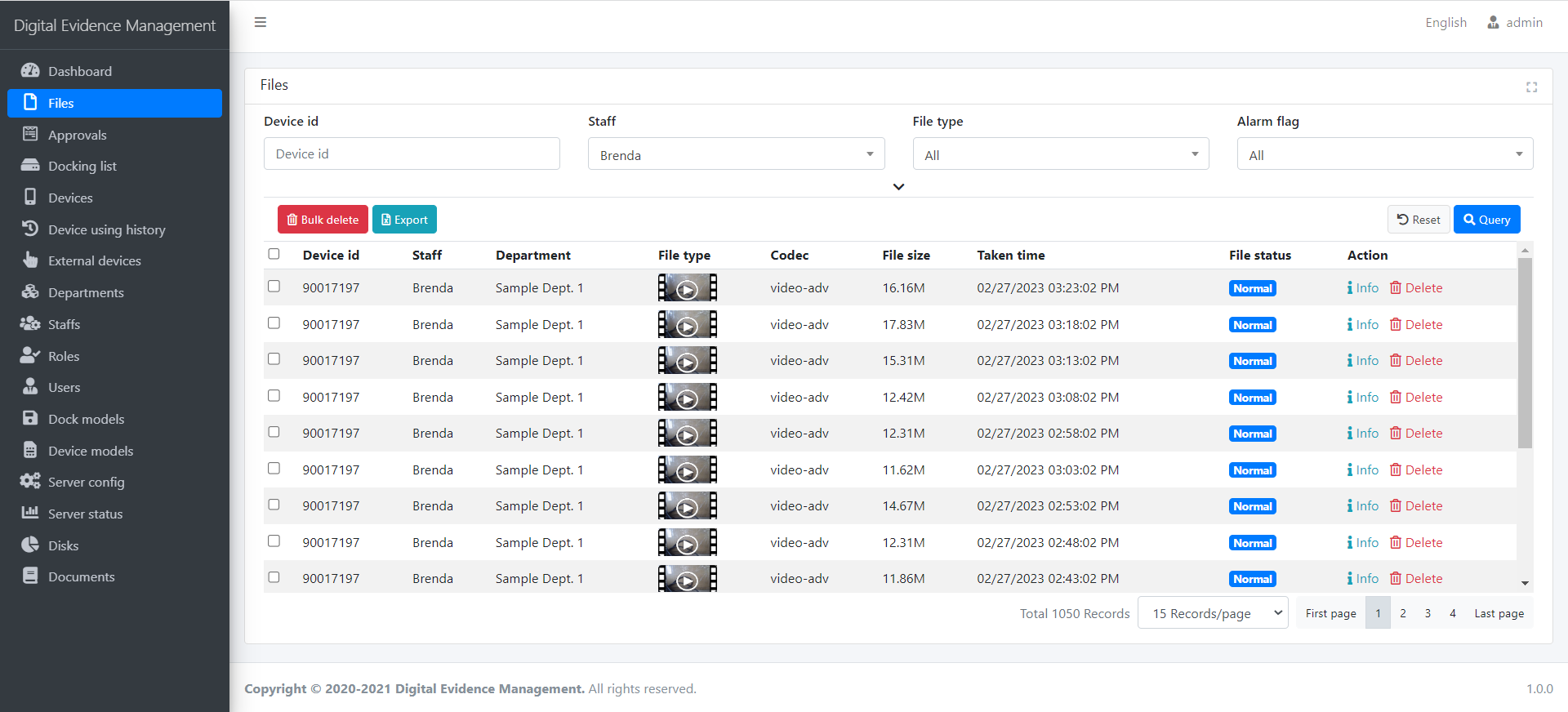The height and width of the screenshot is (712, 1568).
Task: Expand the File type dropdown
Action: point(1060,154)
